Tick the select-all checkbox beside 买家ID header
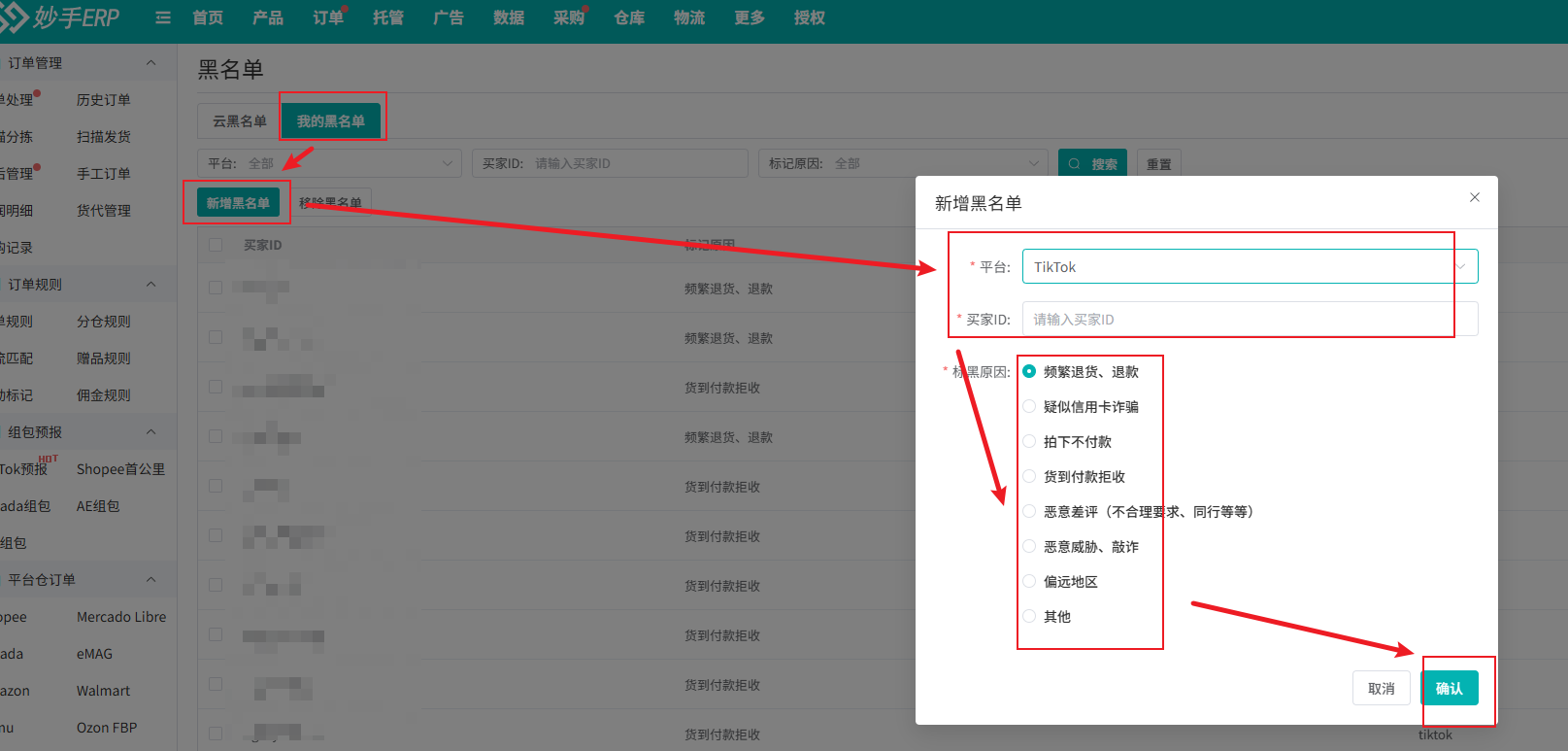This screenshot has height=751, width=1568. coord(216,245)
